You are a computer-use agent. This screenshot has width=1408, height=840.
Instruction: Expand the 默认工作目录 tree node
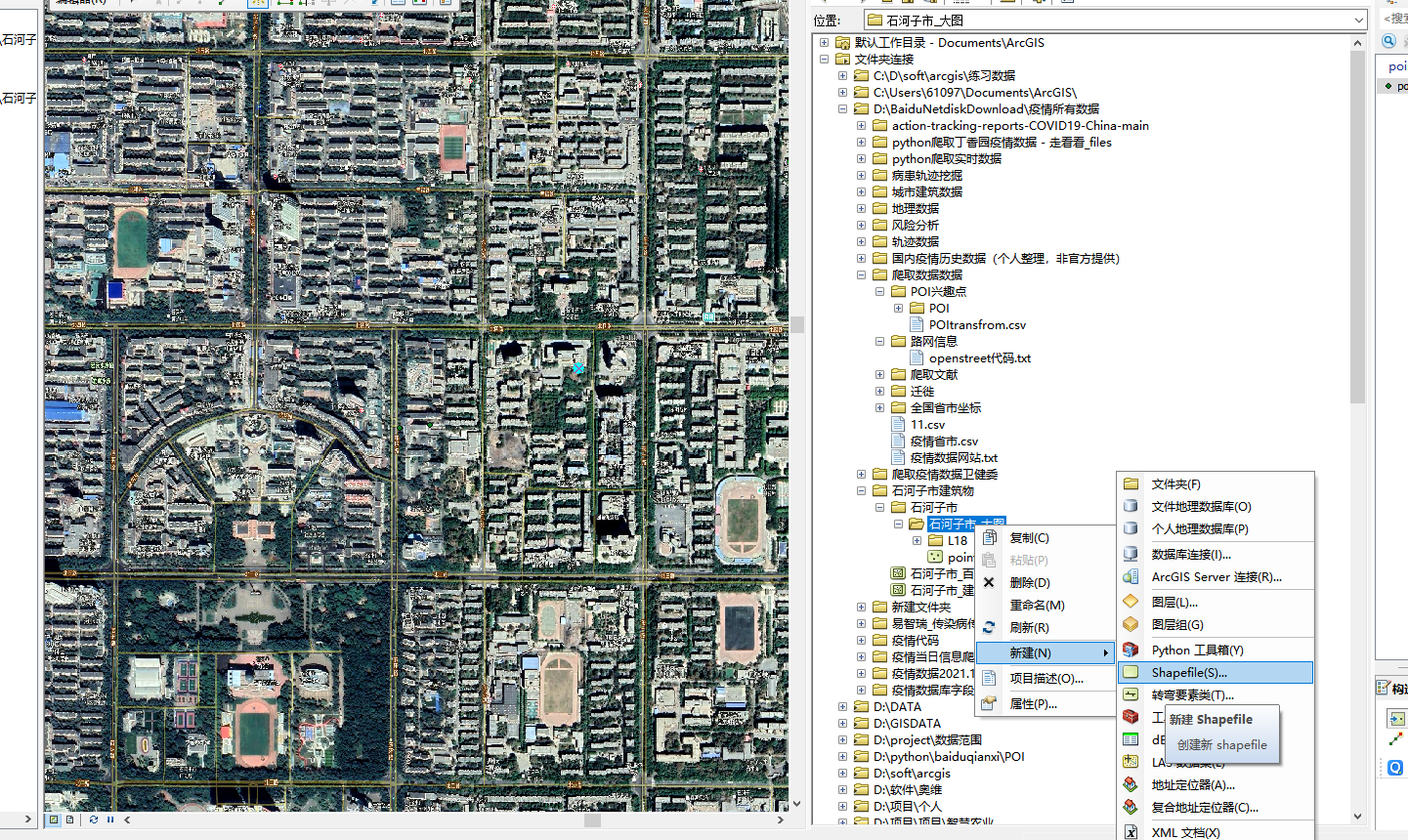click(824, 42)
